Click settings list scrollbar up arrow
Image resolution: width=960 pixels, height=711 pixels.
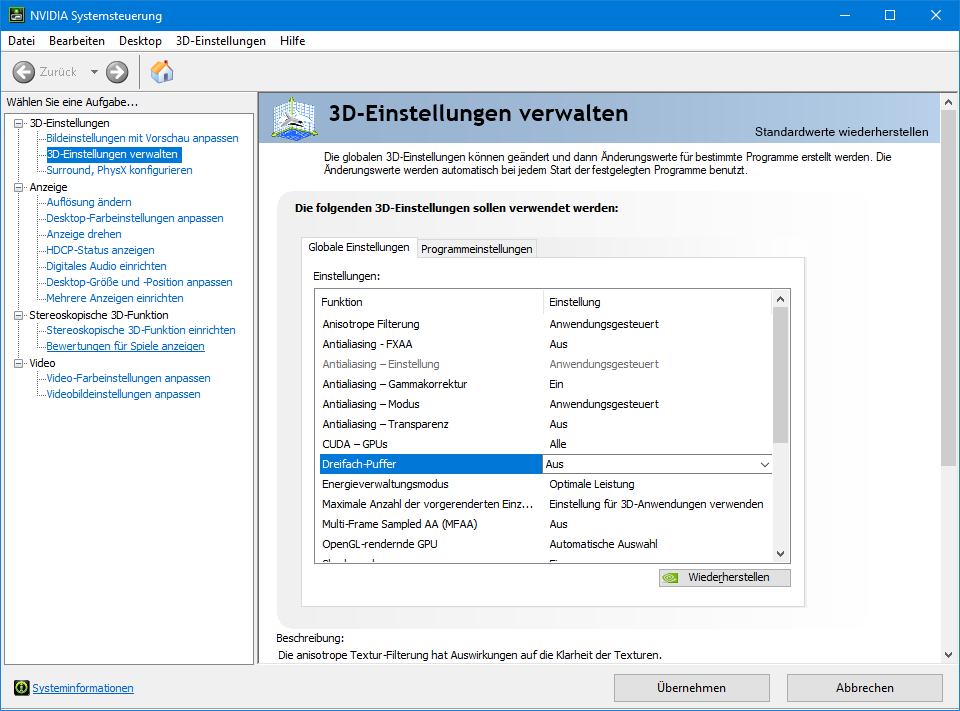(x=780, y=299)
